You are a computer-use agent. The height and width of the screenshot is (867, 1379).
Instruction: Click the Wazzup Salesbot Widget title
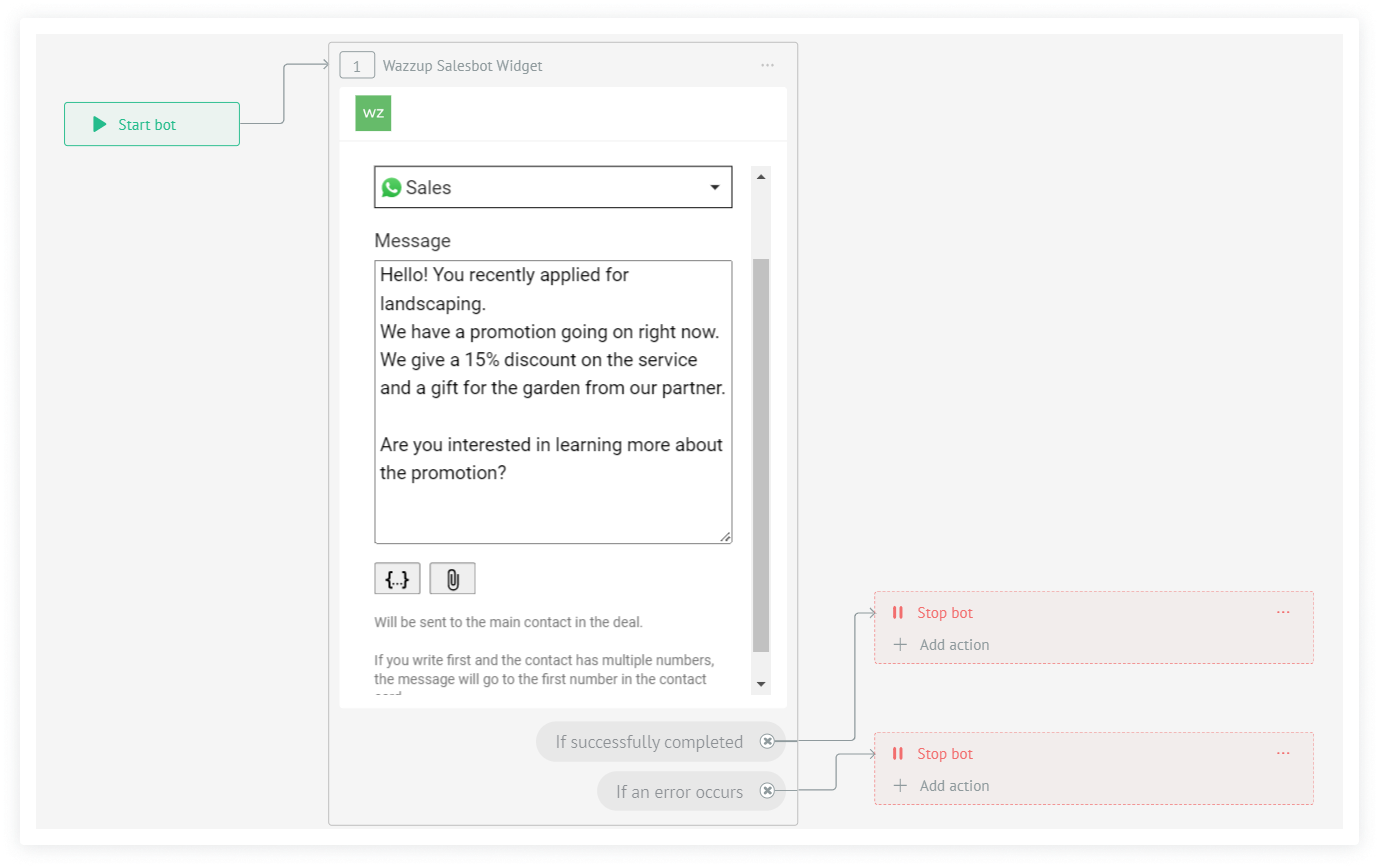463,66
